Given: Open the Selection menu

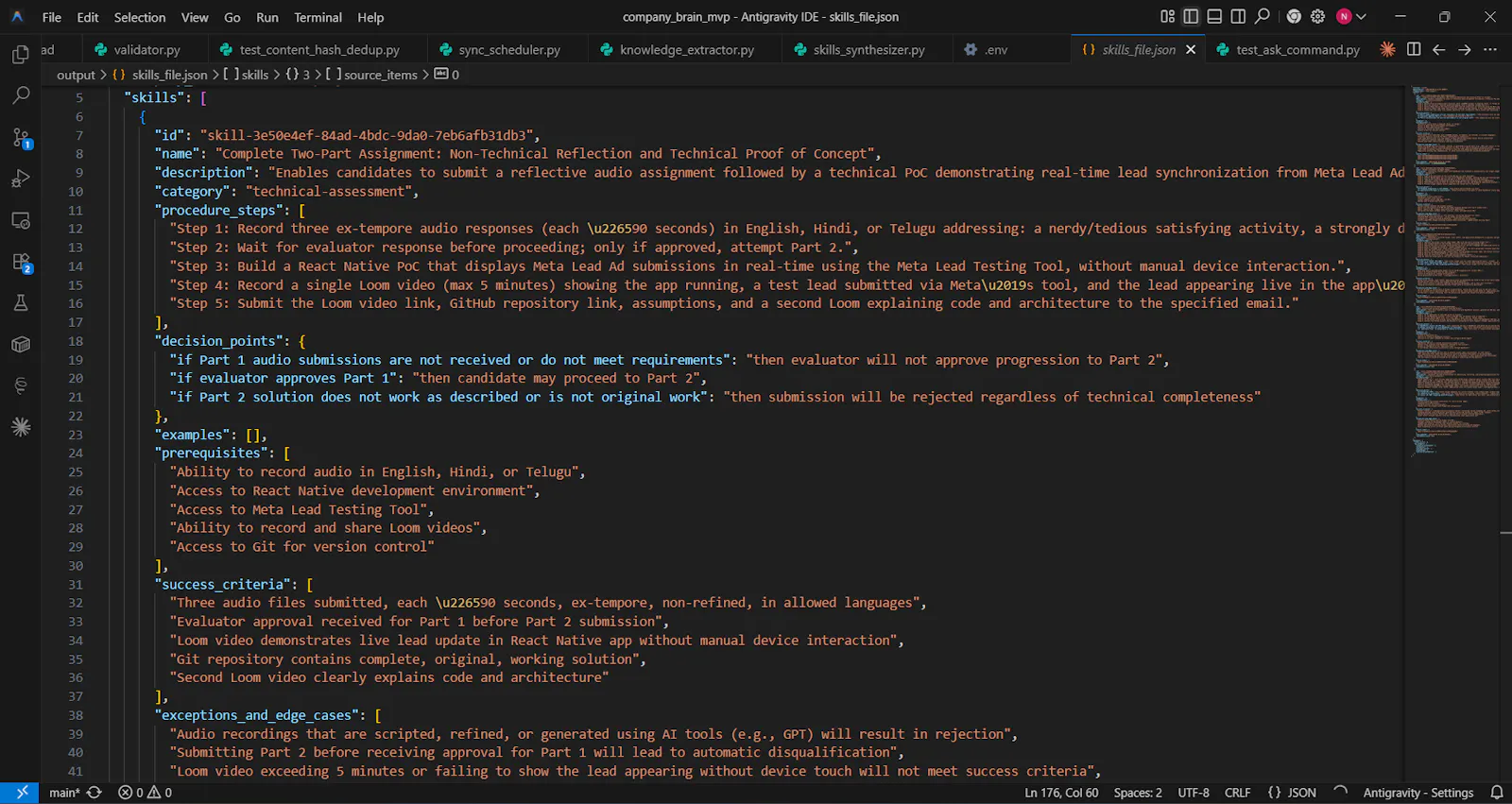Looking at the screenshot, I should (x=140, y=17).
